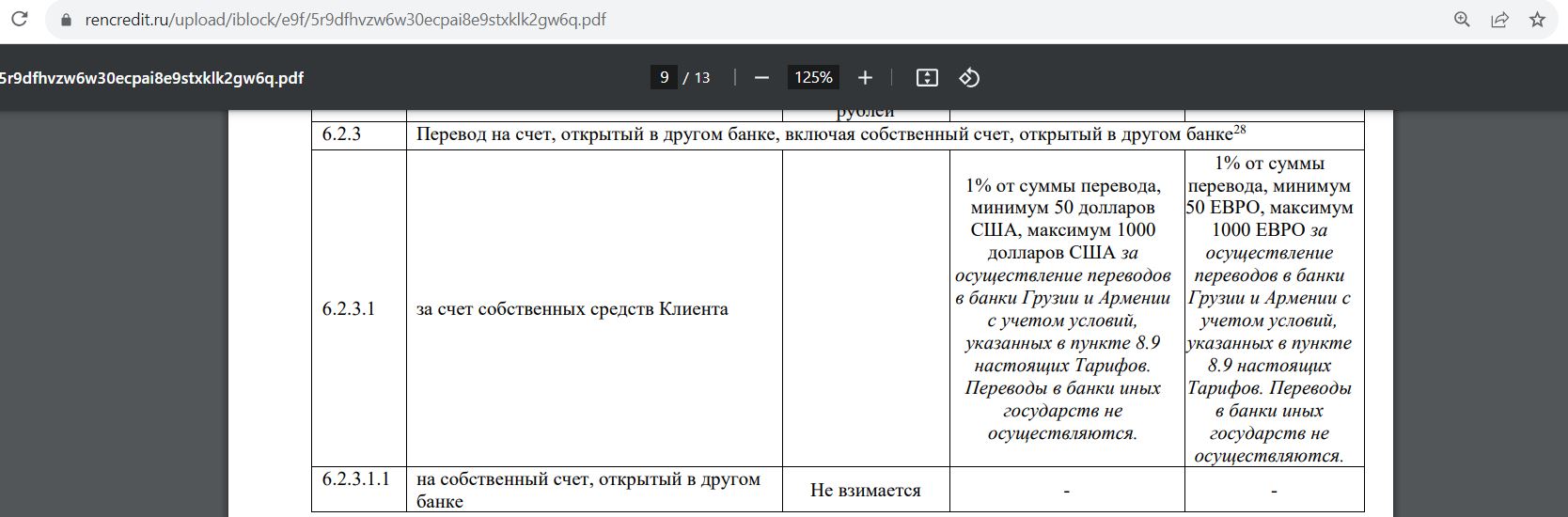
Task: Click the PDF file name title
Action: pos(151,78)
